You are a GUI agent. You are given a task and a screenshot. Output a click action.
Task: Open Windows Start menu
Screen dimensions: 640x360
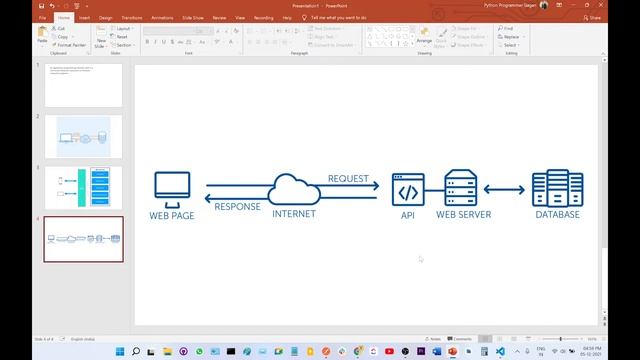(x=120, y=351)
